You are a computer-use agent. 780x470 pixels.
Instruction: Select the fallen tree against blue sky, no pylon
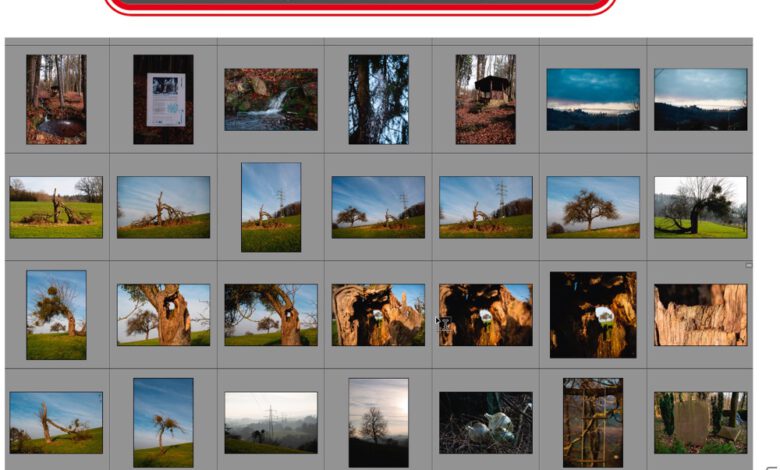(x=163, y=207)
